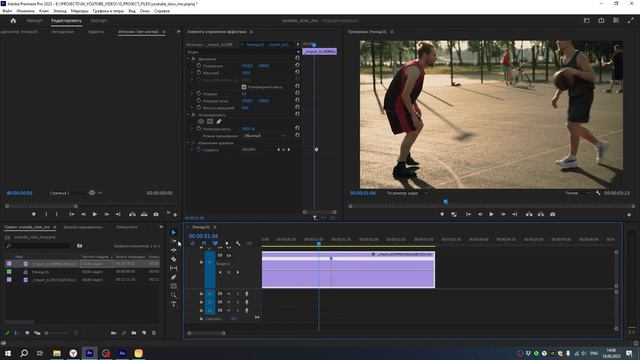Toggle uniform scale checkbox
Screen dimensions: 640x360
[244, 87]
